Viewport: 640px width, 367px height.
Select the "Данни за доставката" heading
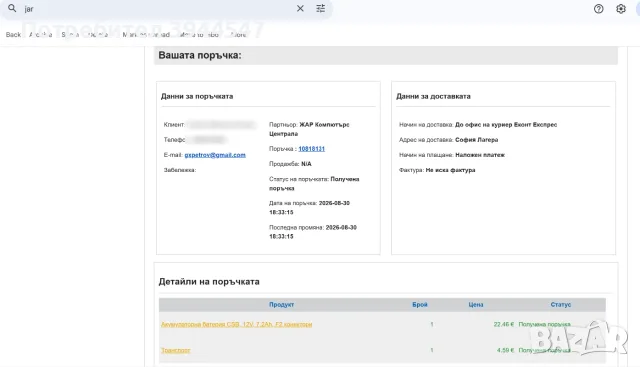coord(433,96)
